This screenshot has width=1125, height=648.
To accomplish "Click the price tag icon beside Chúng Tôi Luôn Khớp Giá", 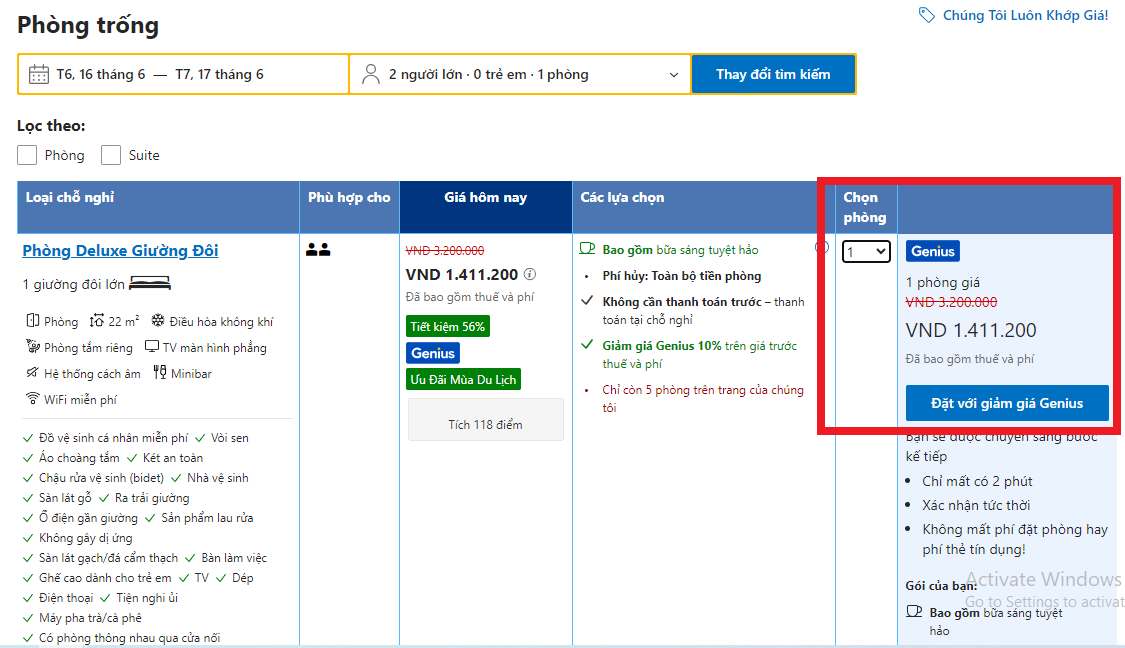I will (x=926, y=15).
